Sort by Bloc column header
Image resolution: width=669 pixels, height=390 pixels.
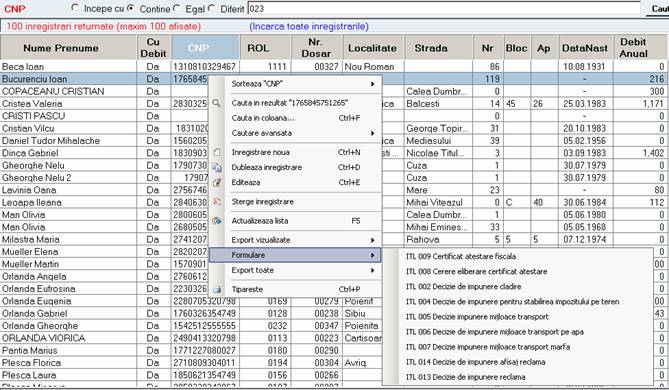coord(517,48)
